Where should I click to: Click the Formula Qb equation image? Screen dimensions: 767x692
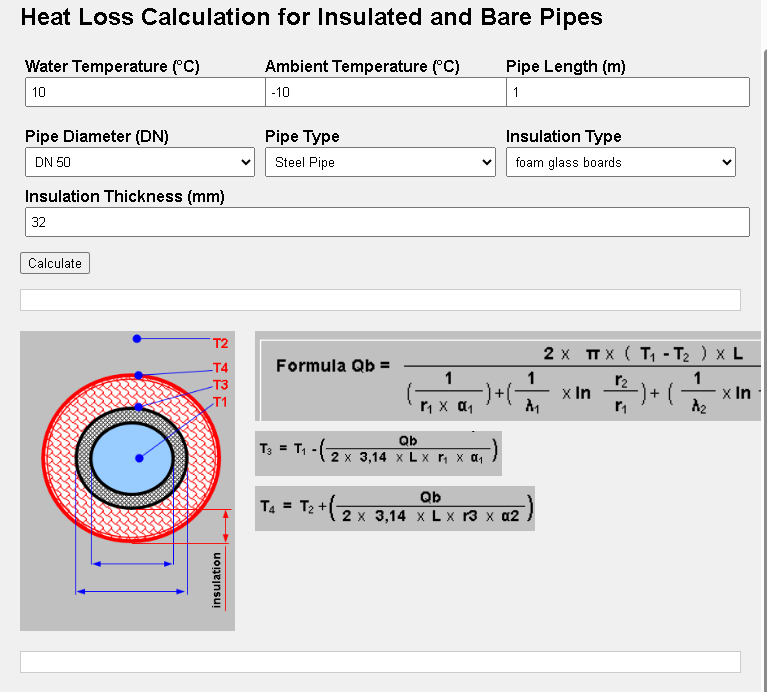508,376
